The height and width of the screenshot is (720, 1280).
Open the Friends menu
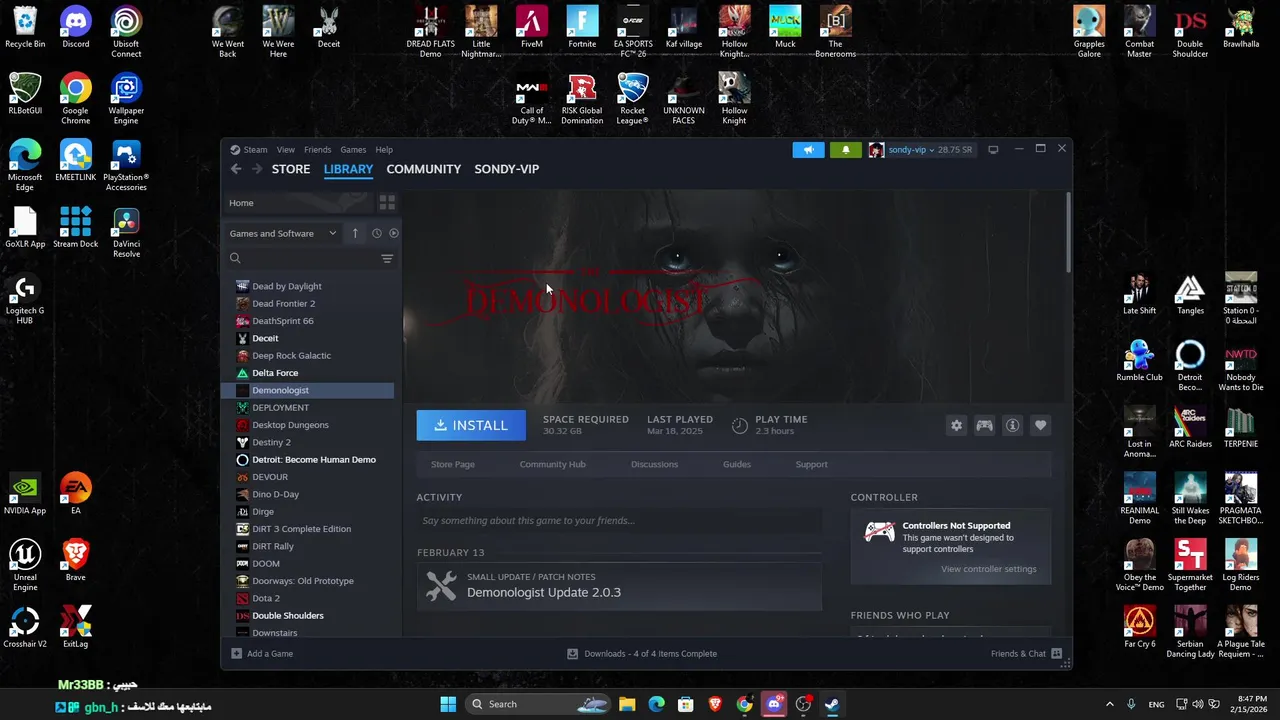point(317,150)
